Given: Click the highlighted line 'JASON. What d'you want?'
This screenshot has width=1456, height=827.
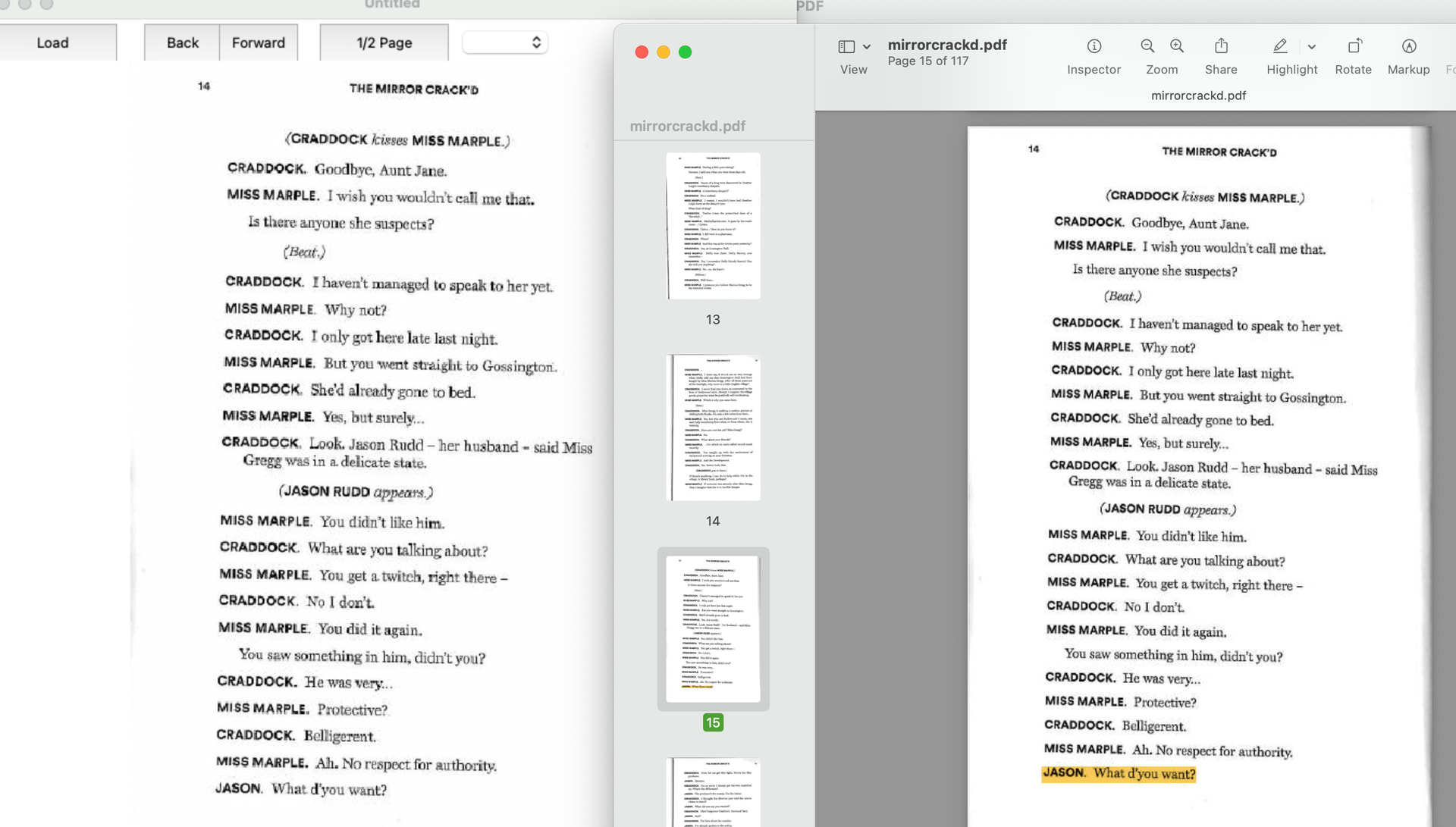Looking at the screenshot, I should coord(1119,773).
